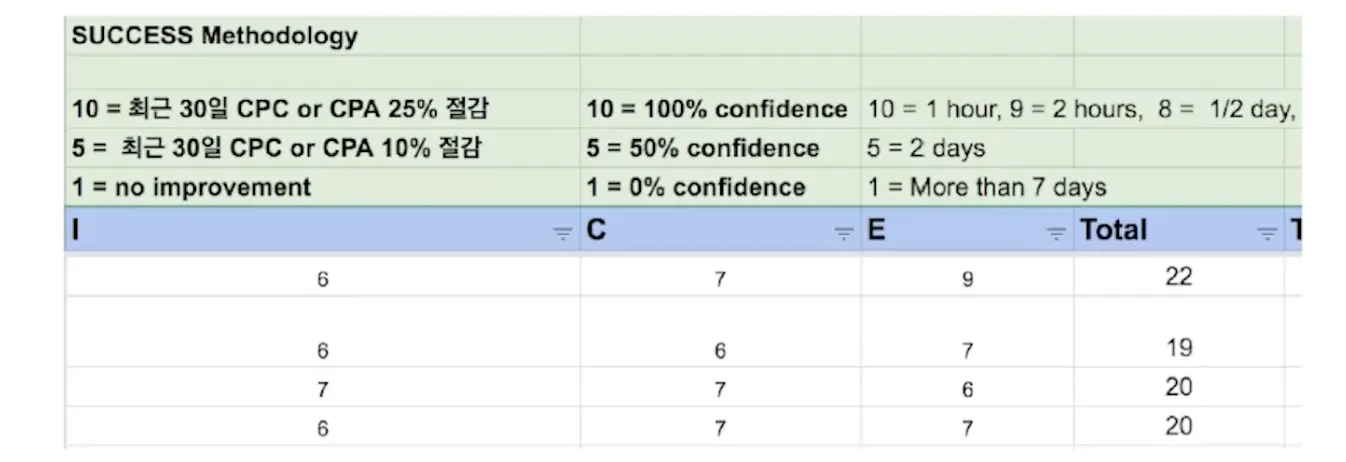
Task: Select the "SUCCESS Methodology" title cell
Action: click(x=215, y=37)
